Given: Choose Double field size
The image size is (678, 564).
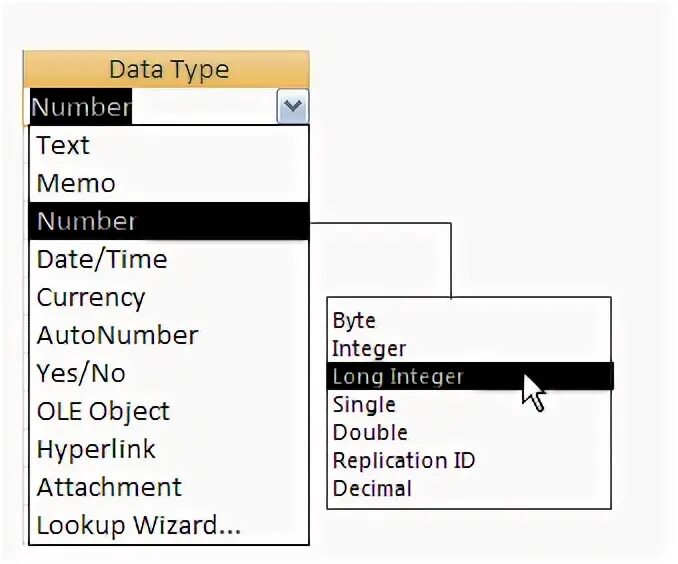Looking at the screenshot, I should pos(469,433).
